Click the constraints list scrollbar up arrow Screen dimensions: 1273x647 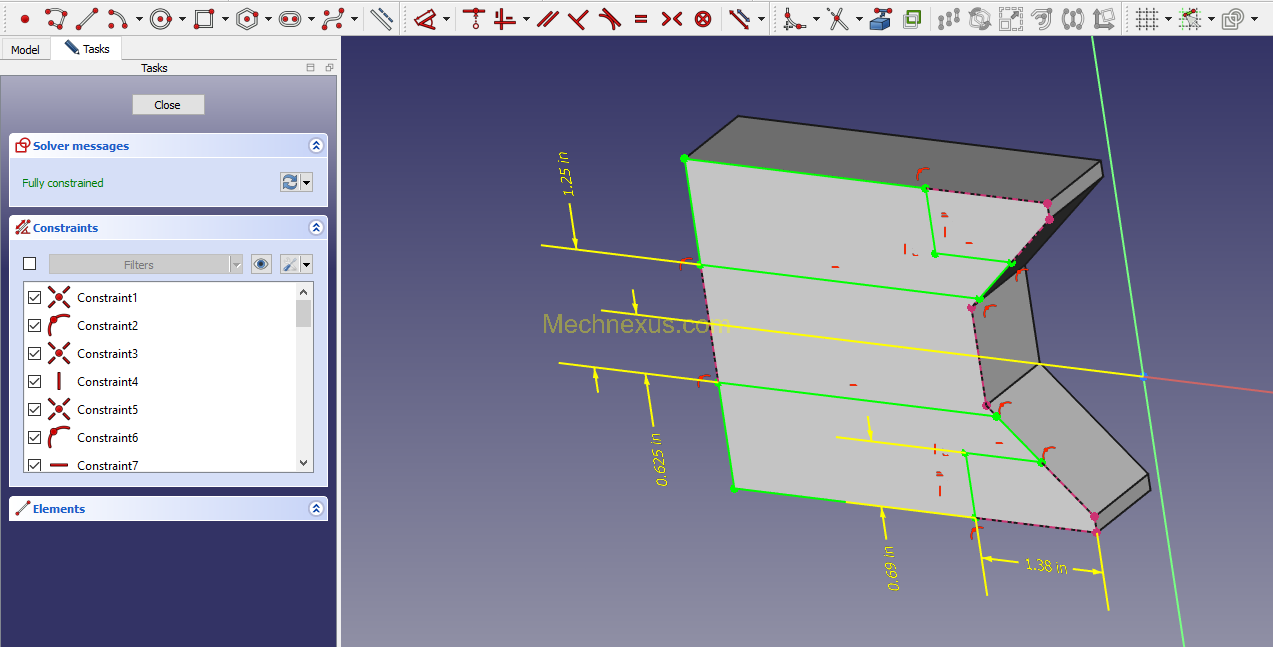pyautogui.click(x=304, y=291)
